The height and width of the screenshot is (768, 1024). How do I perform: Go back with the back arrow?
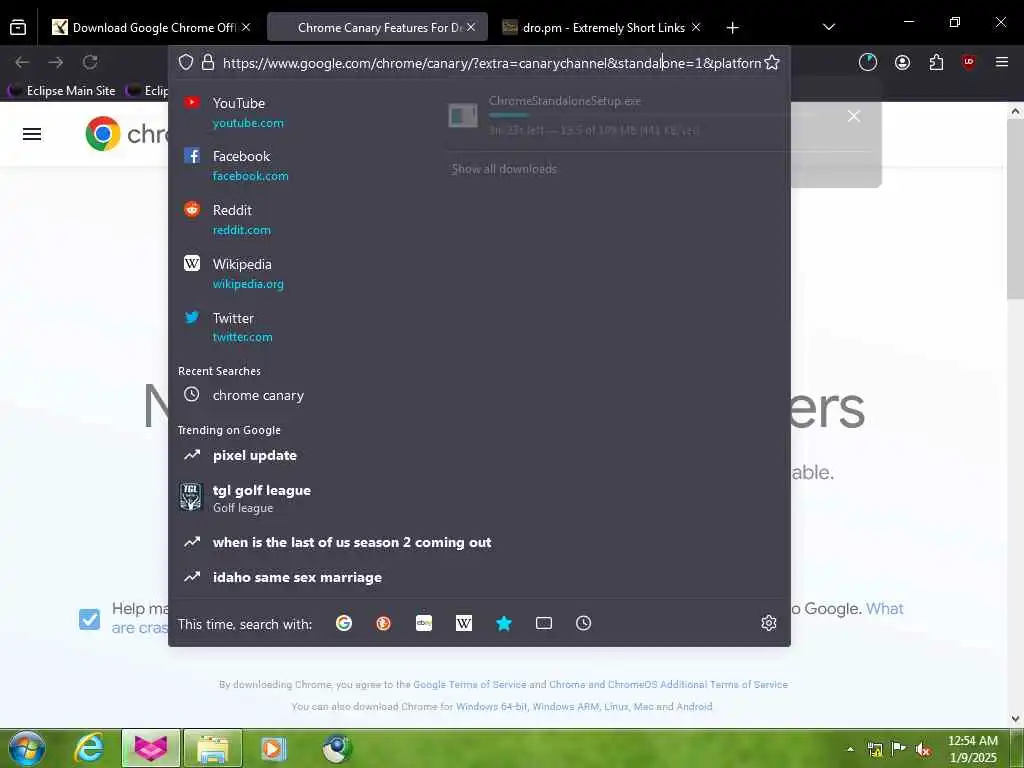click(x=22, y=63)
